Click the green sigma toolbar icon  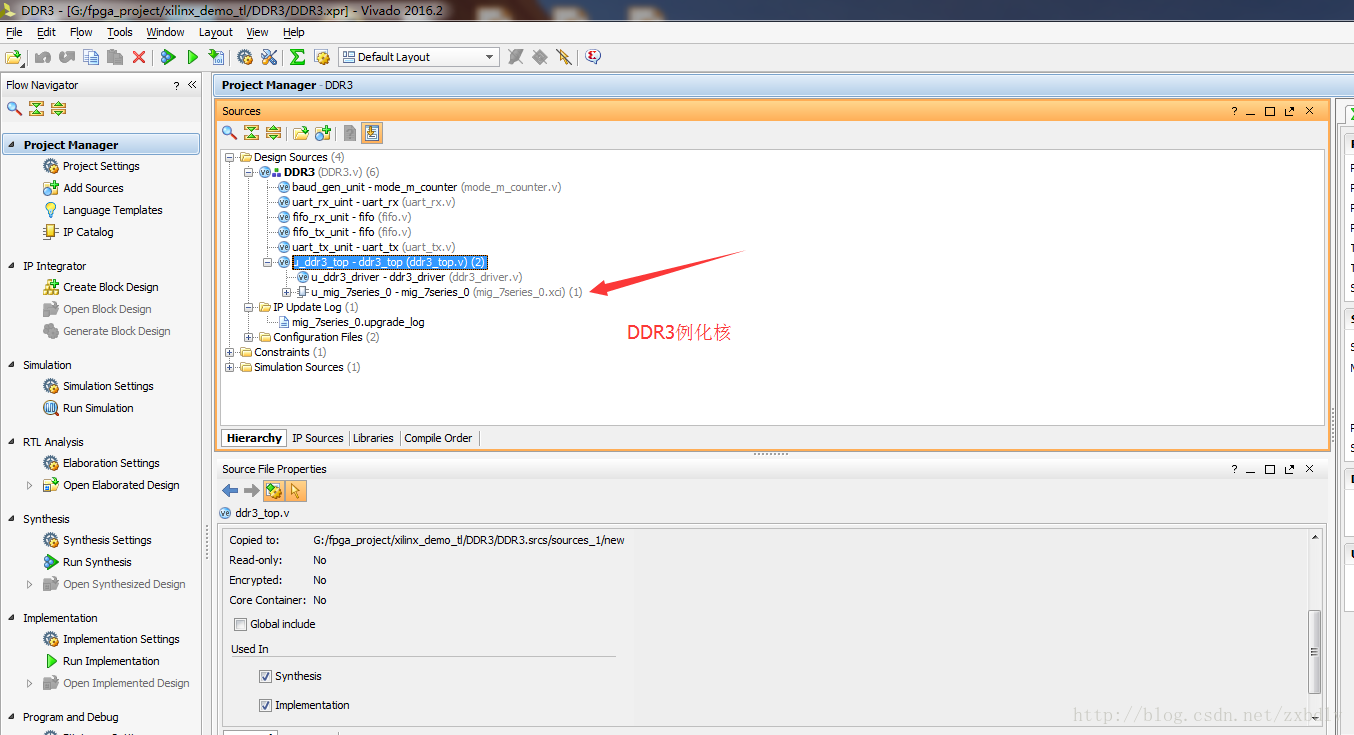(x=297, y=57)
